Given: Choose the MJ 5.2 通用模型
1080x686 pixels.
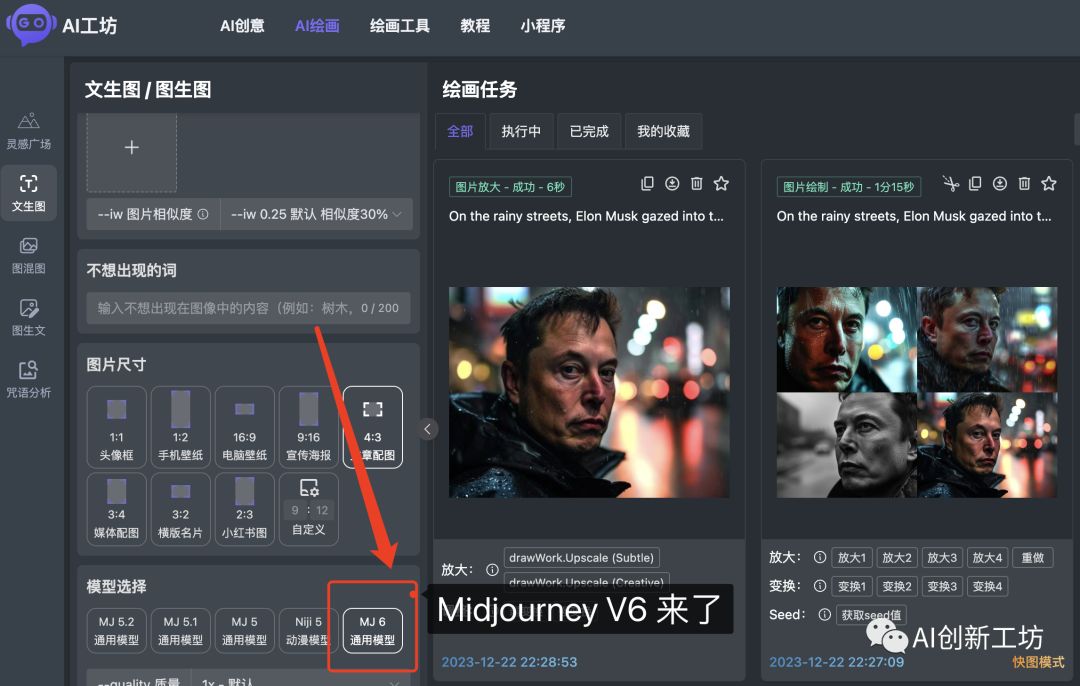Looking at the screenshot, I should 116,630.
